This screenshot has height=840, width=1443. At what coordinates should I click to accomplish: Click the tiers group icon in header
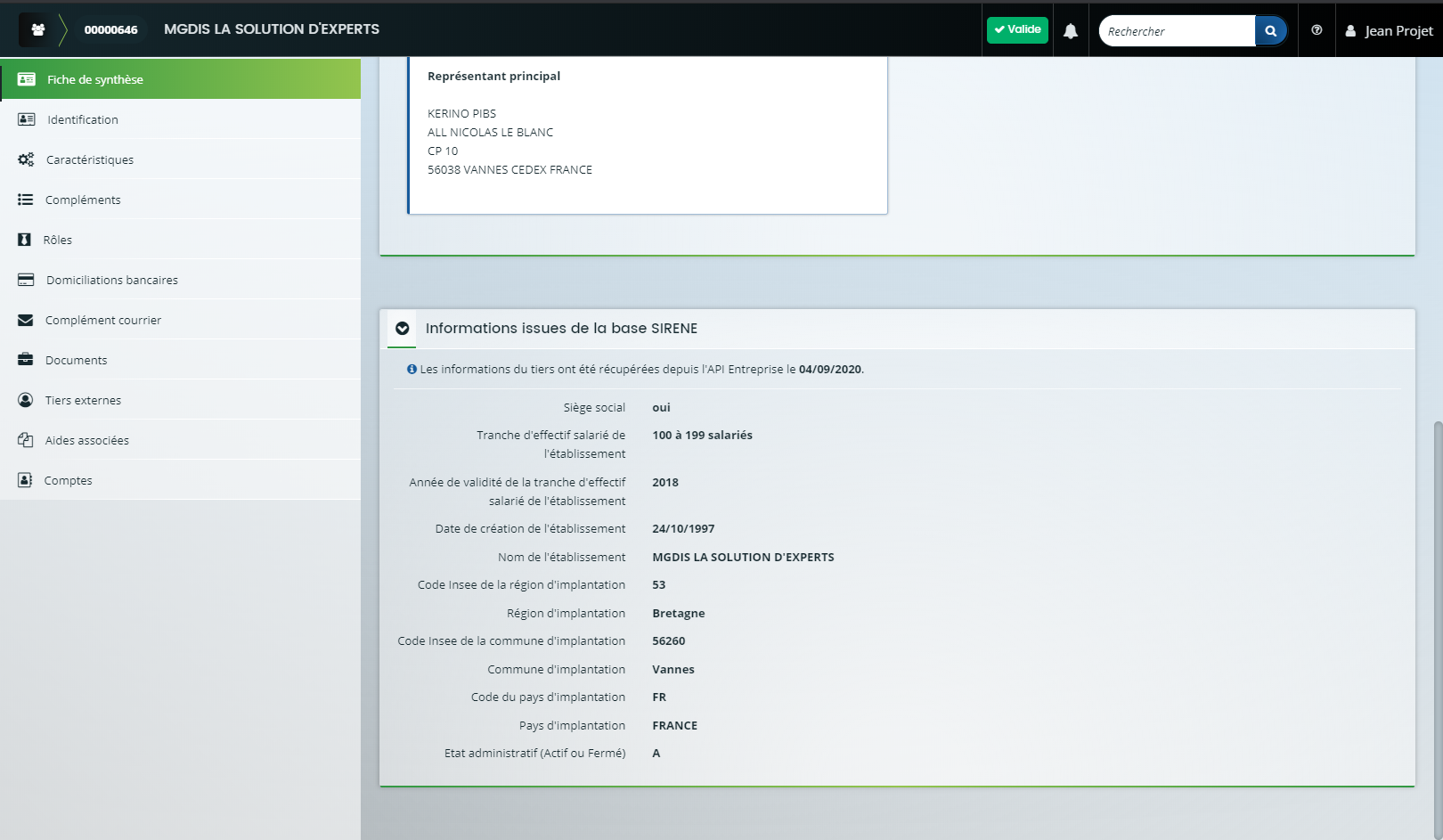[38, 29]
